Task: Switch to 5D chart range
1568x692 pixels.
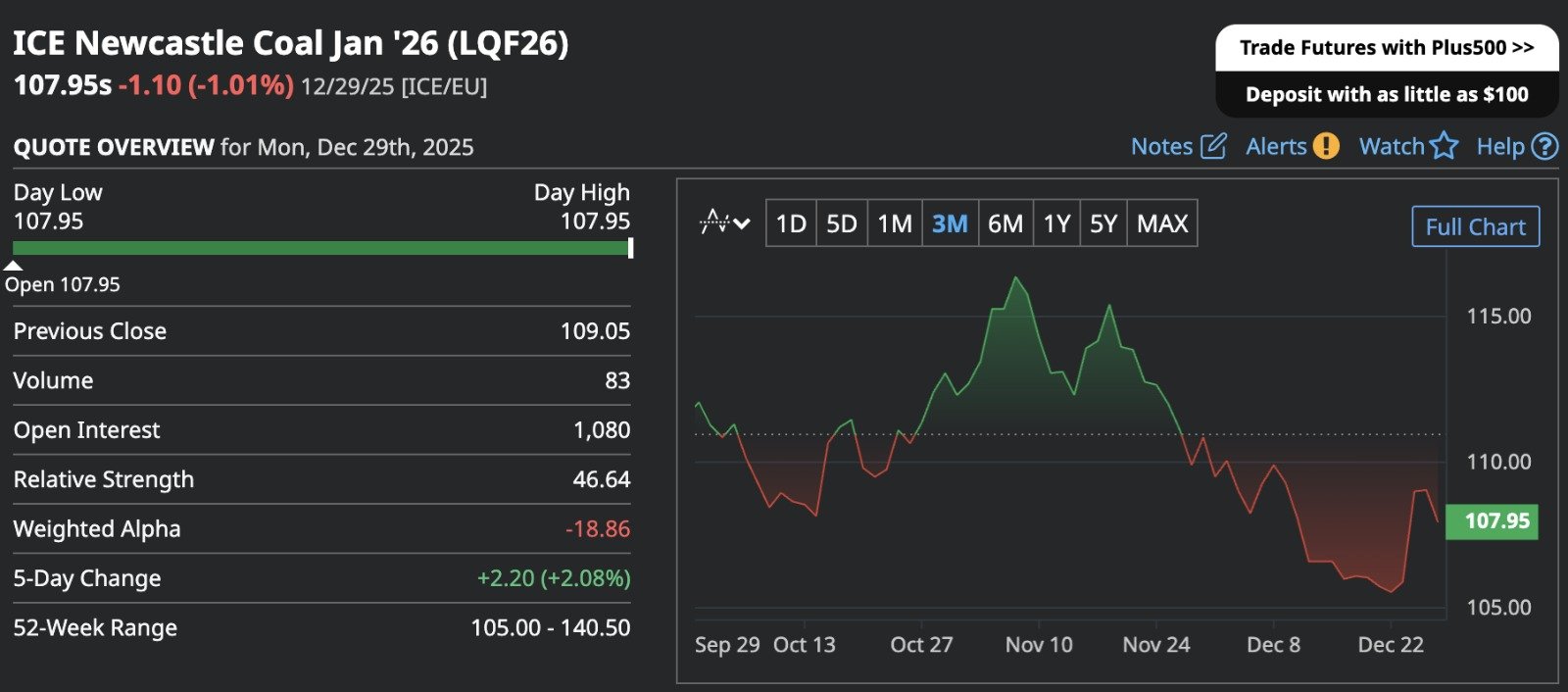Action: coord(841,223)
